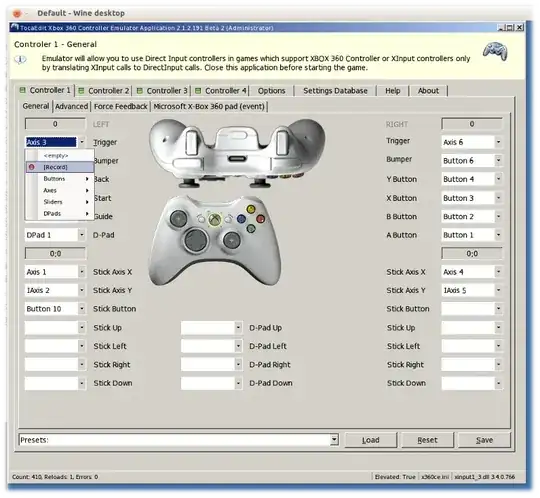Click left trigger value field showing 0
The image size is (540, 498).
pyautogui.click(x=55, y=124)
